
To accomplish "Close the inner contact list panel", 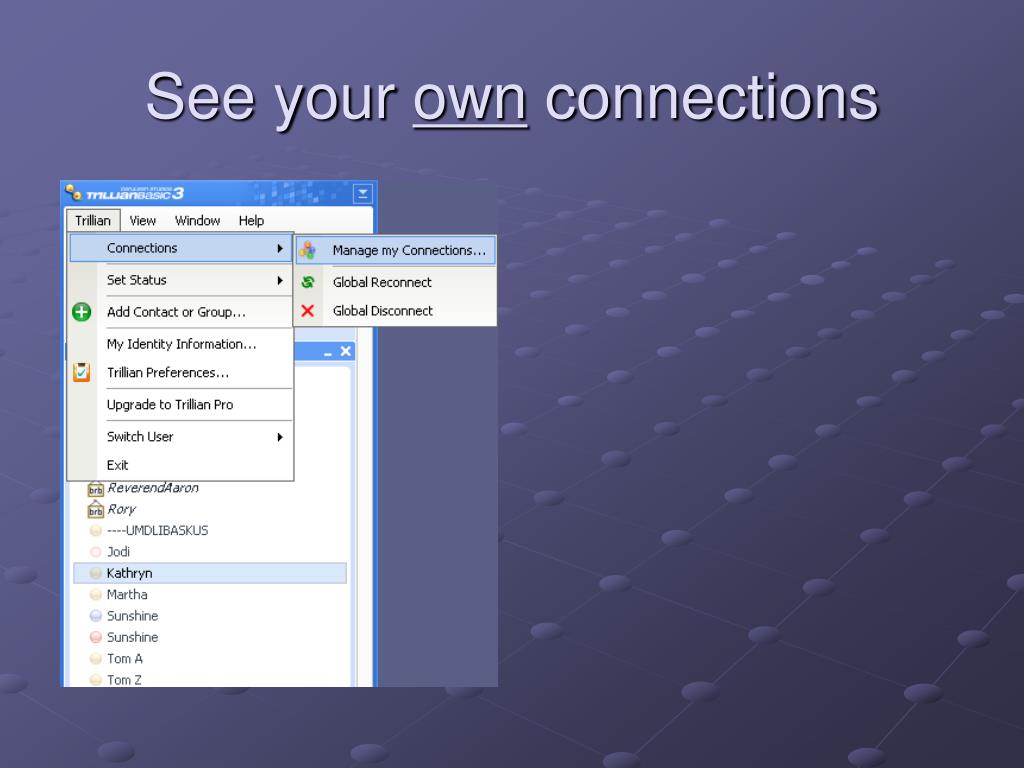I will pyautogui.click(x=345, y=351).
